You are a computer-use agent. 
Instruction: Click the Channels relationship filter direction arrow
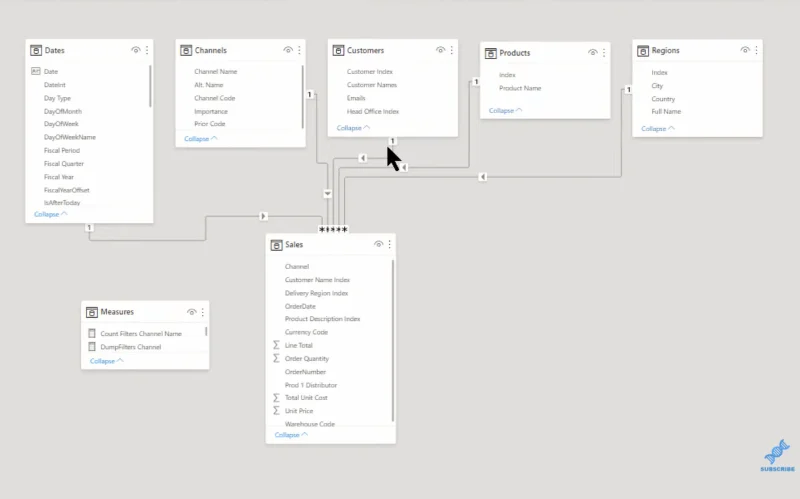[x=328, y=194]
